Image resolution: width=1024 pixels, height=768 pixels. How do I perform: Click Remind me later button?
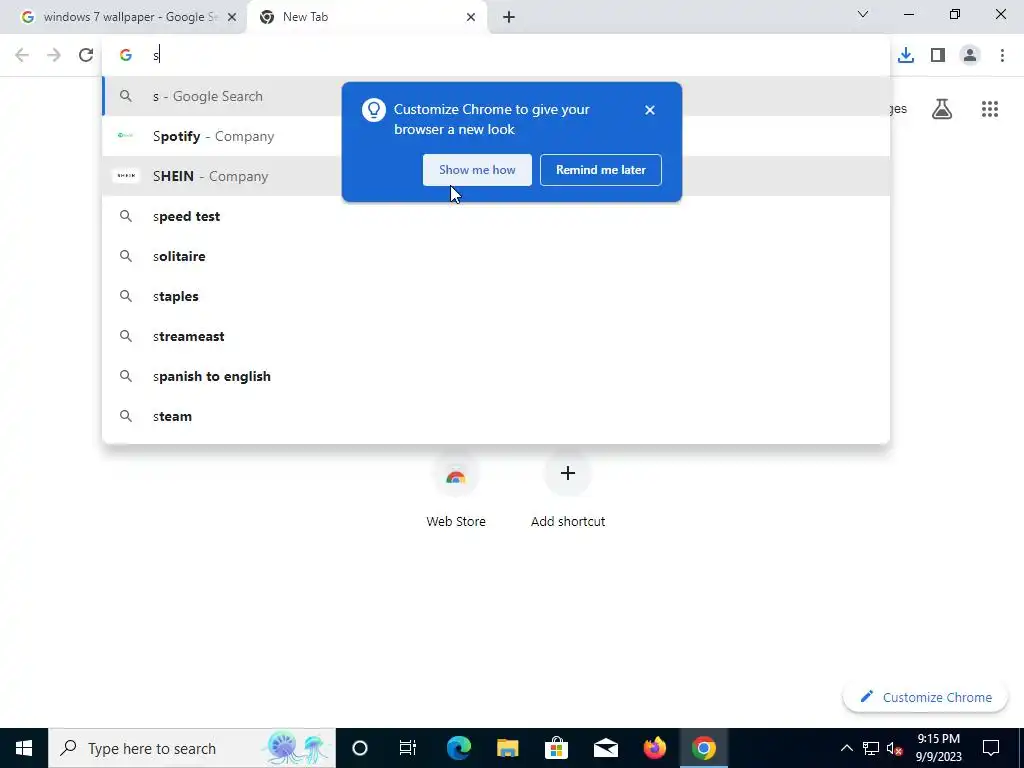coord(601,170)
